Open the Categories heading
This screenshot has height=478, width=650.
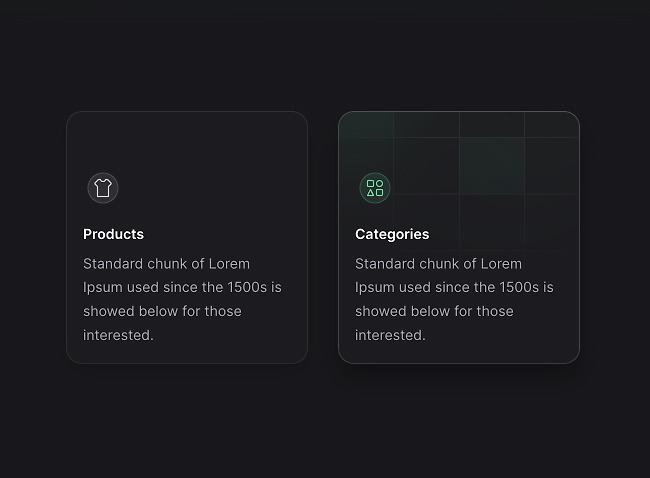click(x=392, y=234)
